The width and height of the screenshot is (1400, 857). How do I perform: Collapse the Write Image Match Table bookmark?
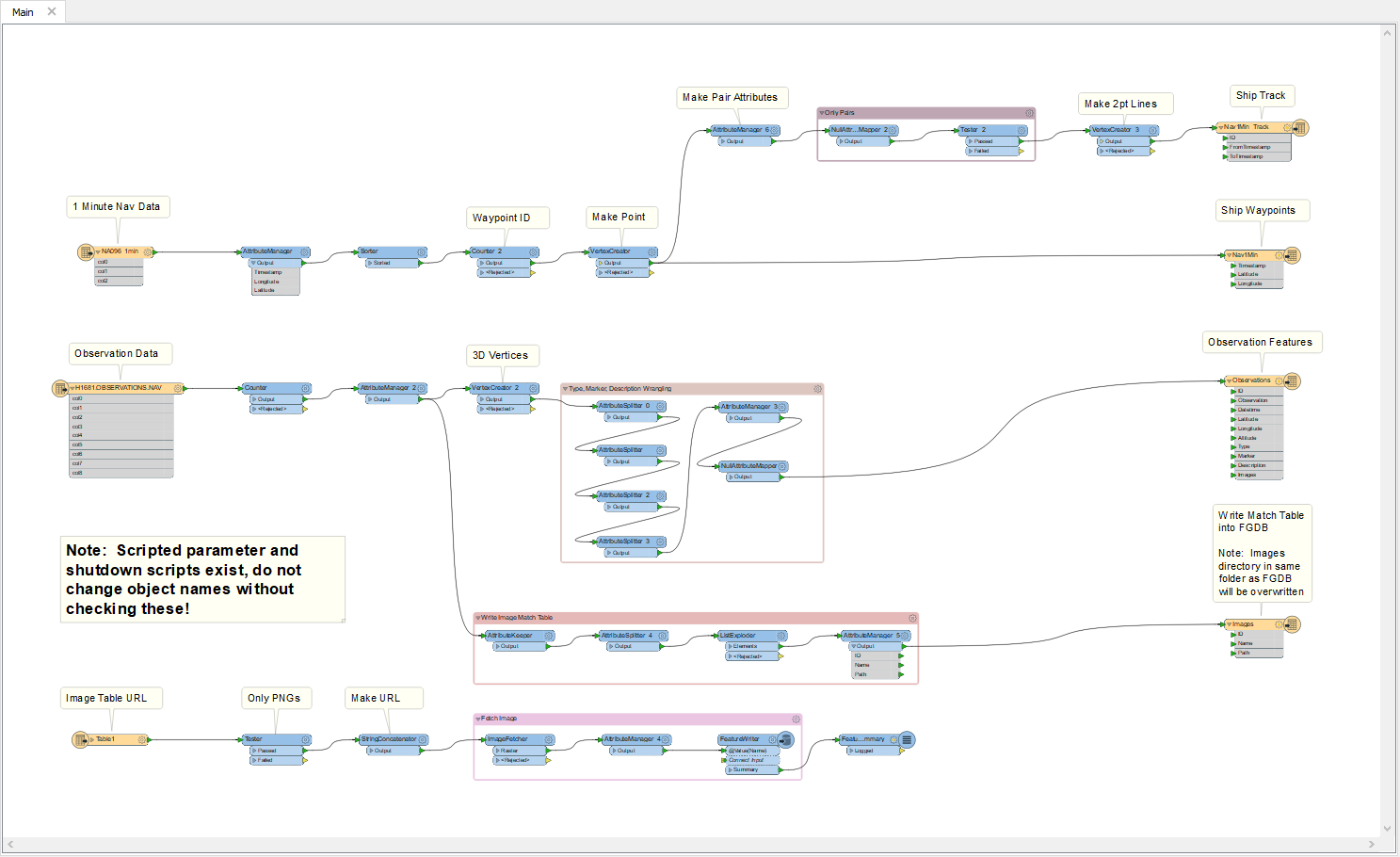tap(478, 619)
